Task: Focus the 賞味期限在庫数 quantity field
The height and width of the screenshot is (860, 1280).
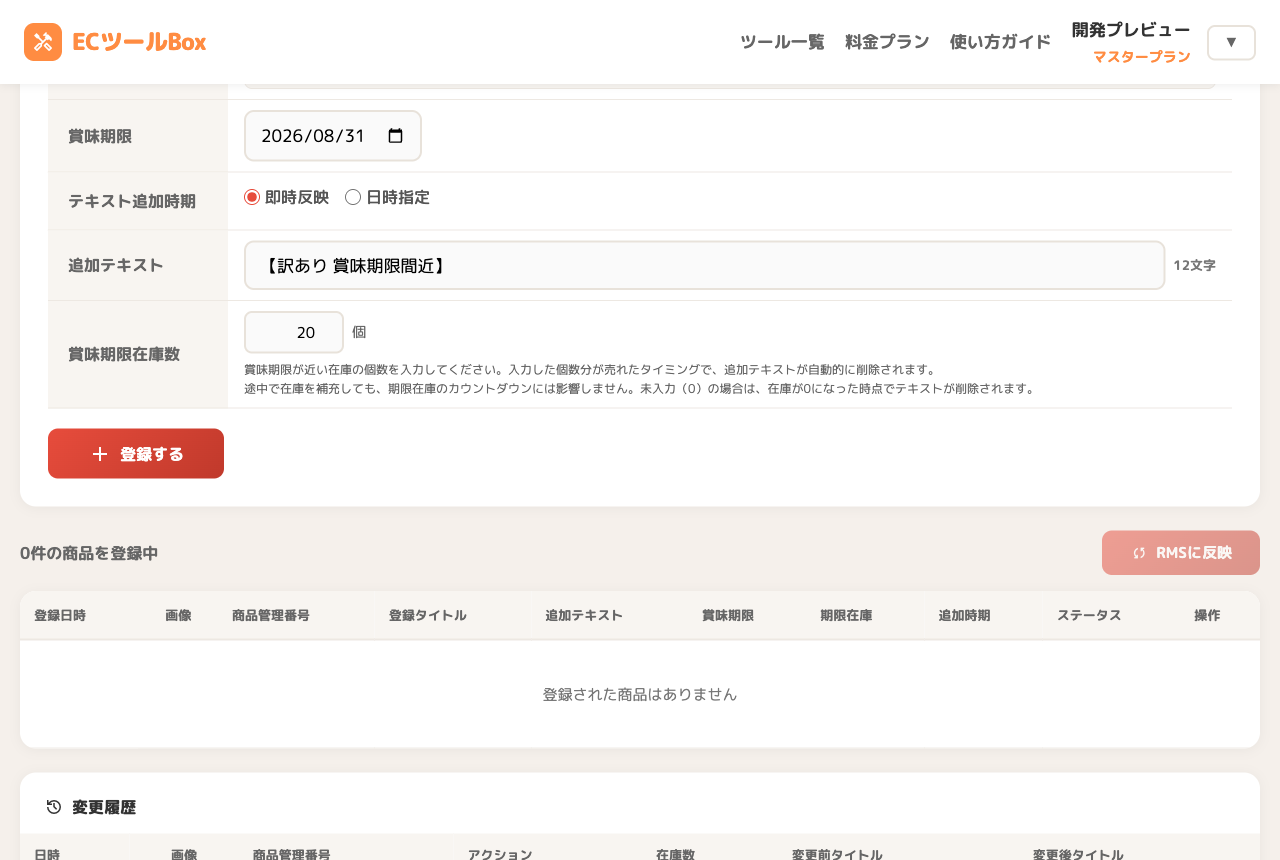Action: 294,332
